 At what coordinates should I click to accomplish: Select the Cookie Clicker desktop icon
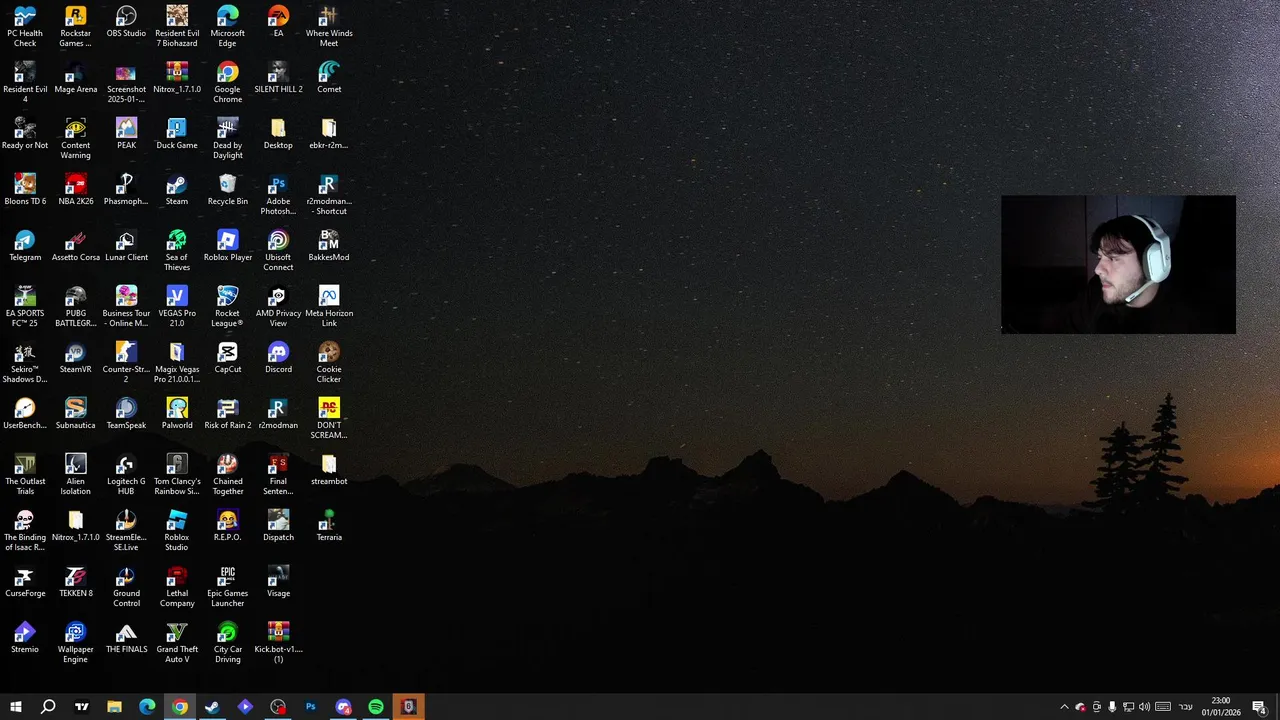coord(329,362)
